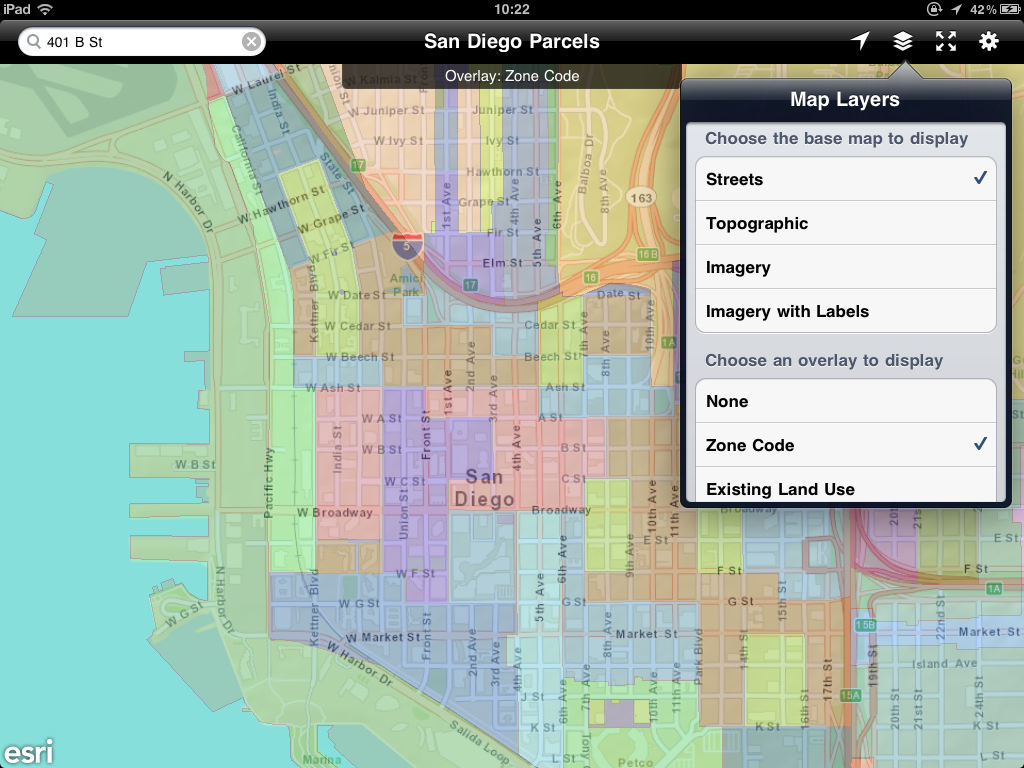Tap the Wi-Fi status icon
Screen dimensions: 1024x768
pos(45,9)
